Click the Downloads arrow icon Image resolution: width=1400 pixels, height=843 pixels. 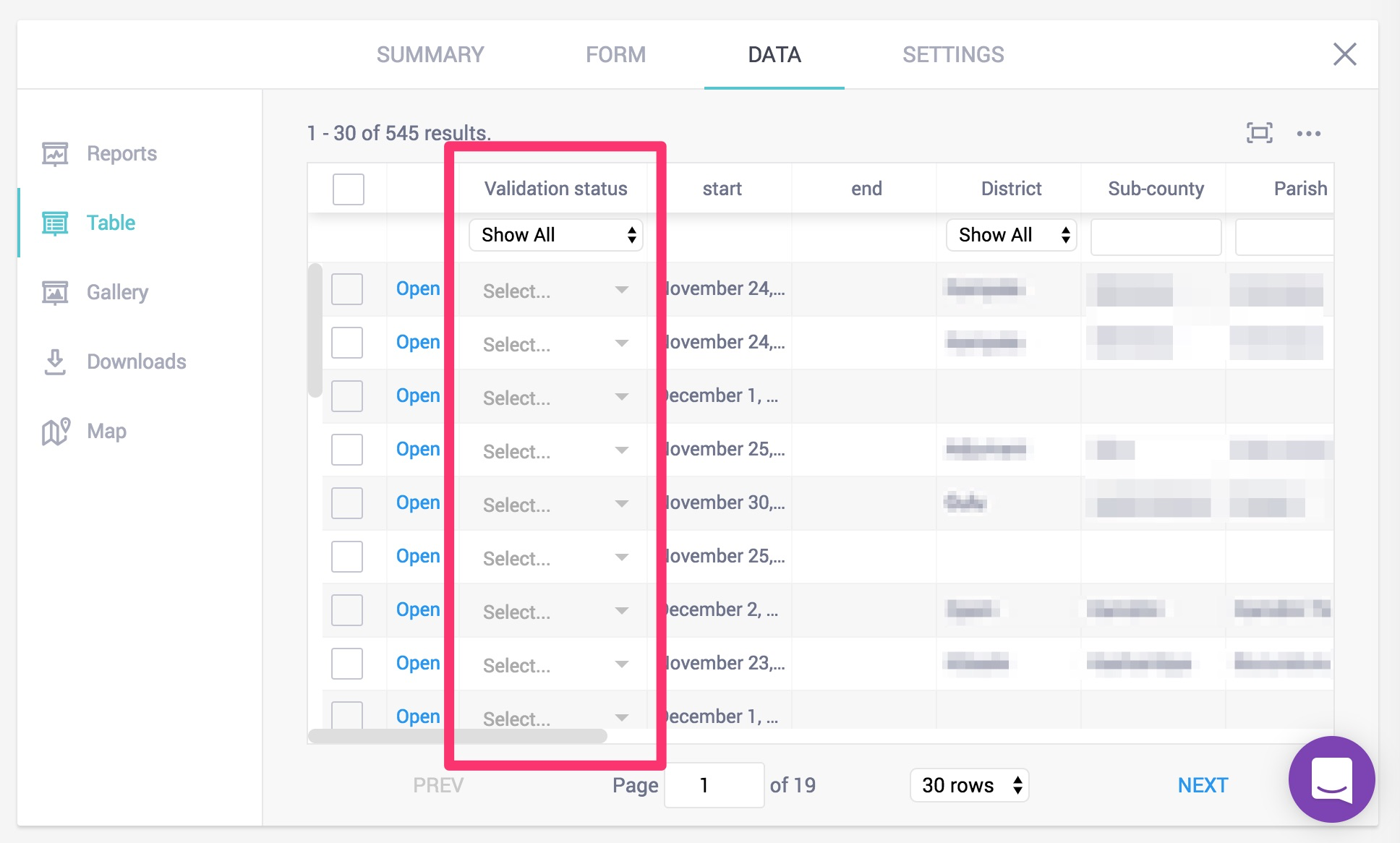55,361
